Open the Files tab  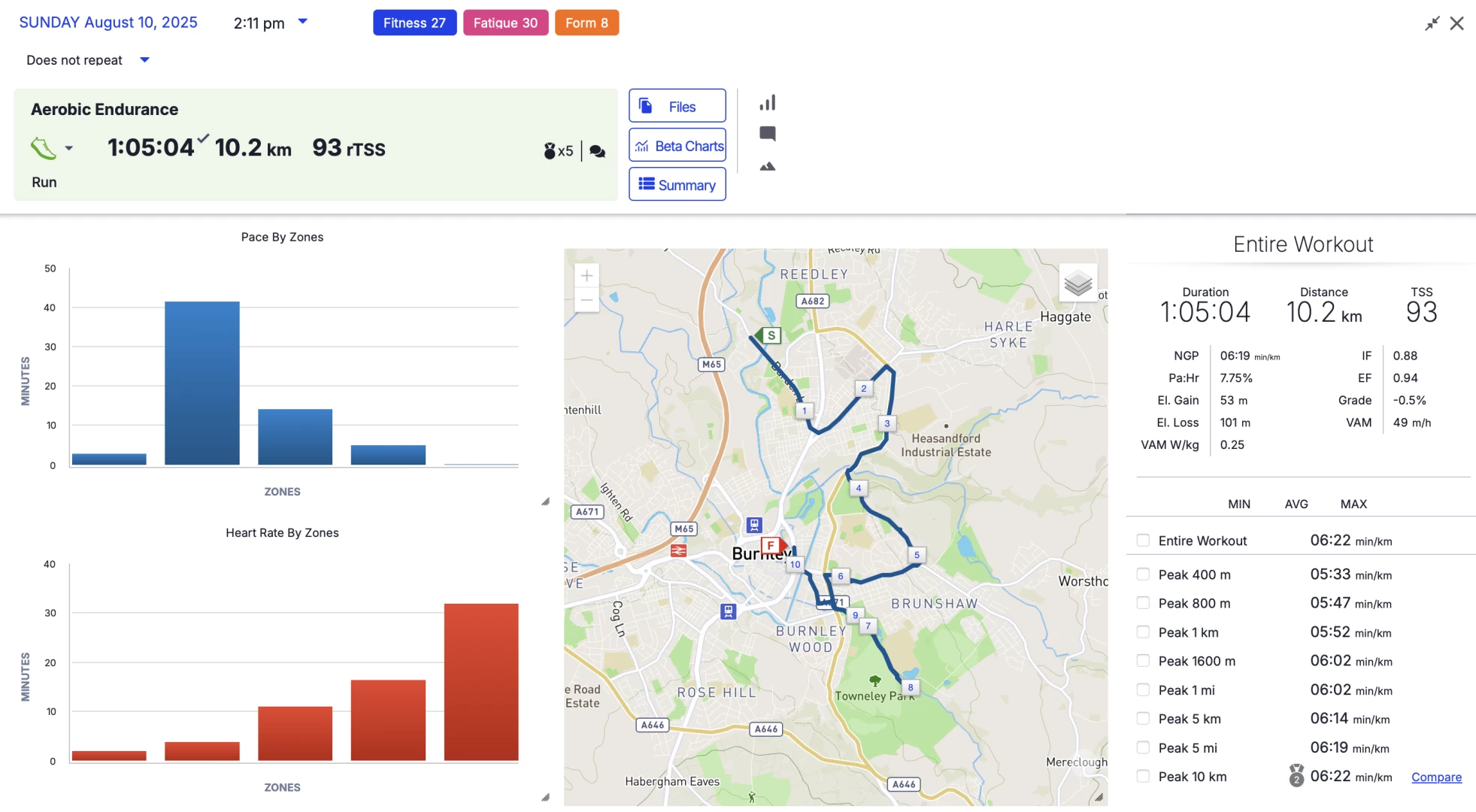click(x=677, y=106)
